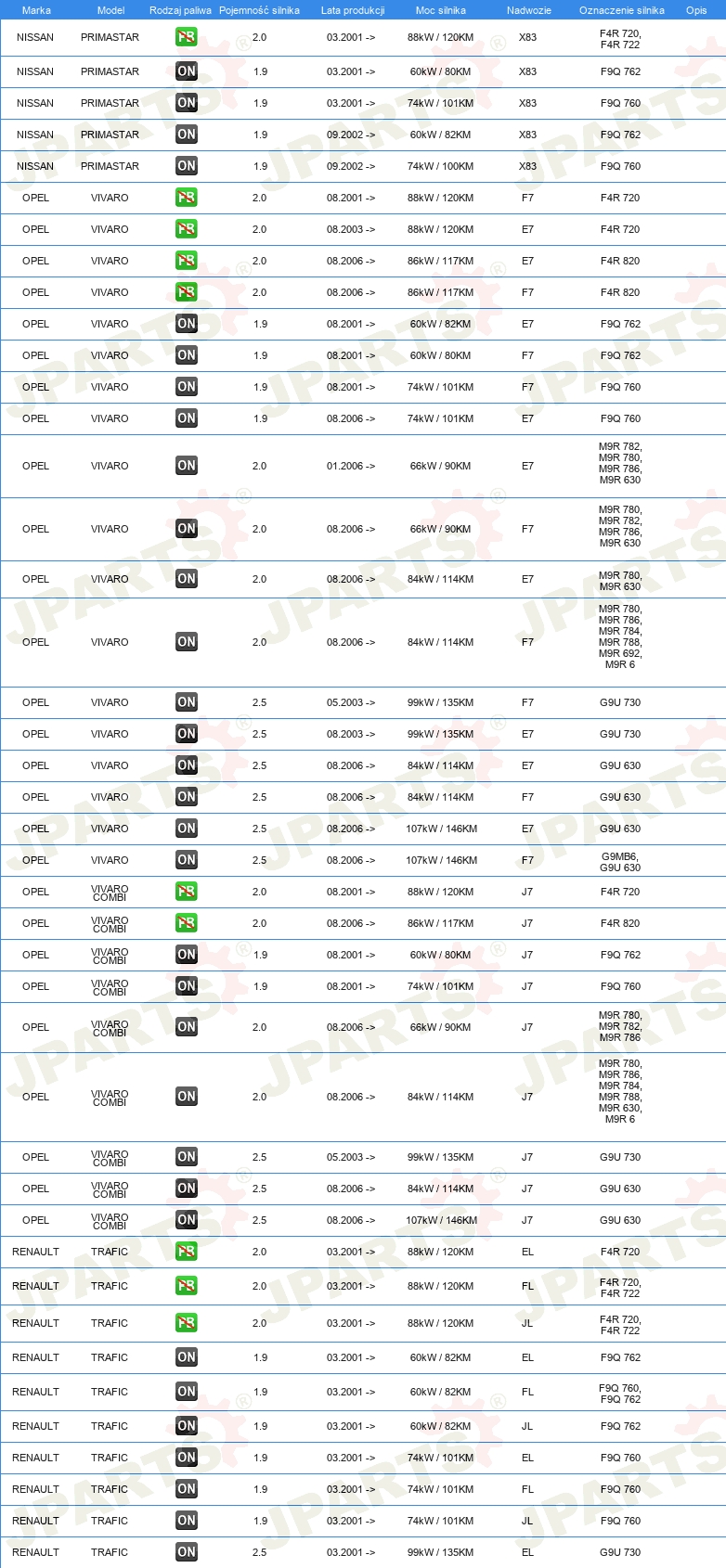Select 'JL' body cell in Renault Trafic 2.0 row

point(527,1323)
